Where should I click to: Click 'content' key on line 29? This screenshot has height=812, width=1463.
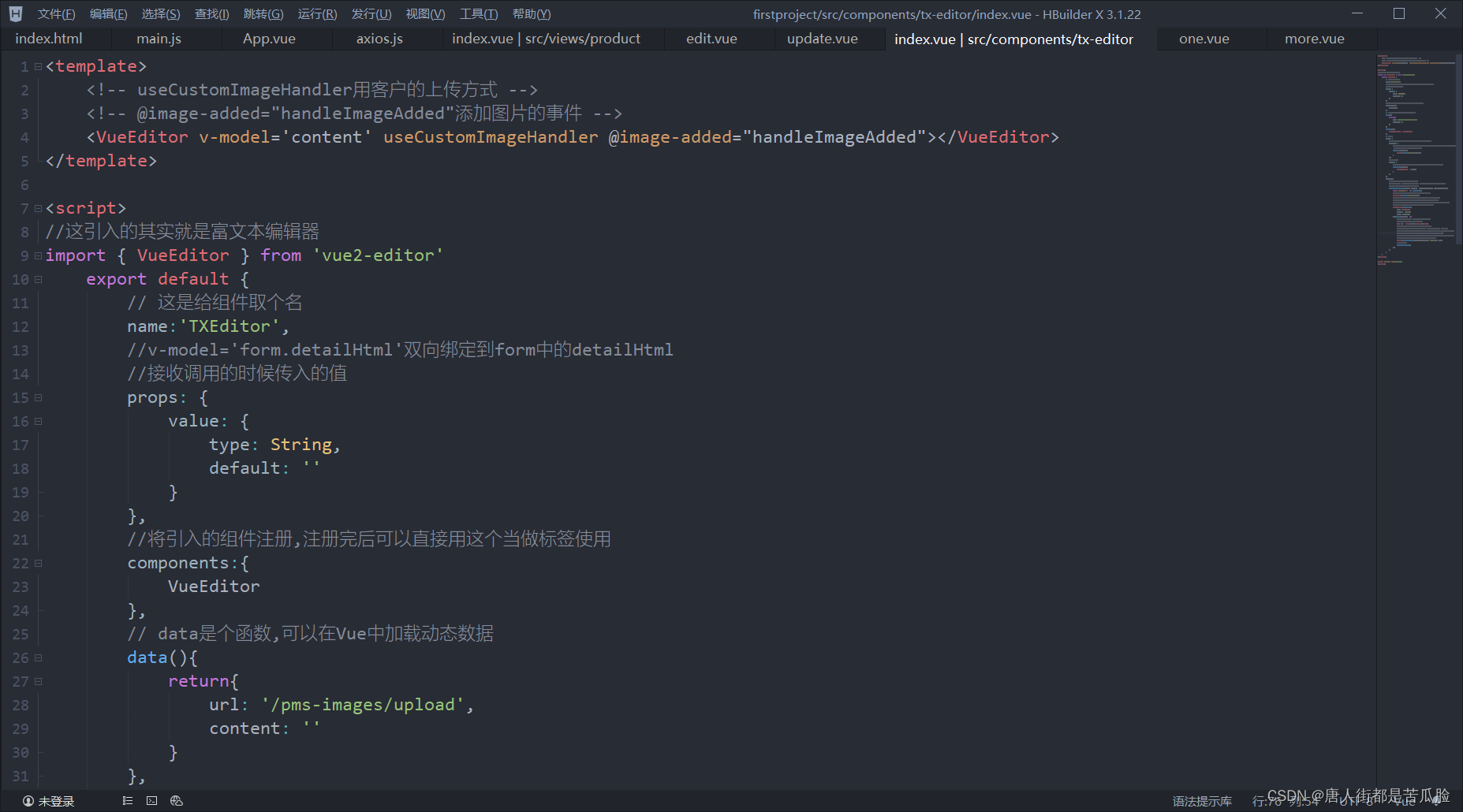244,728
